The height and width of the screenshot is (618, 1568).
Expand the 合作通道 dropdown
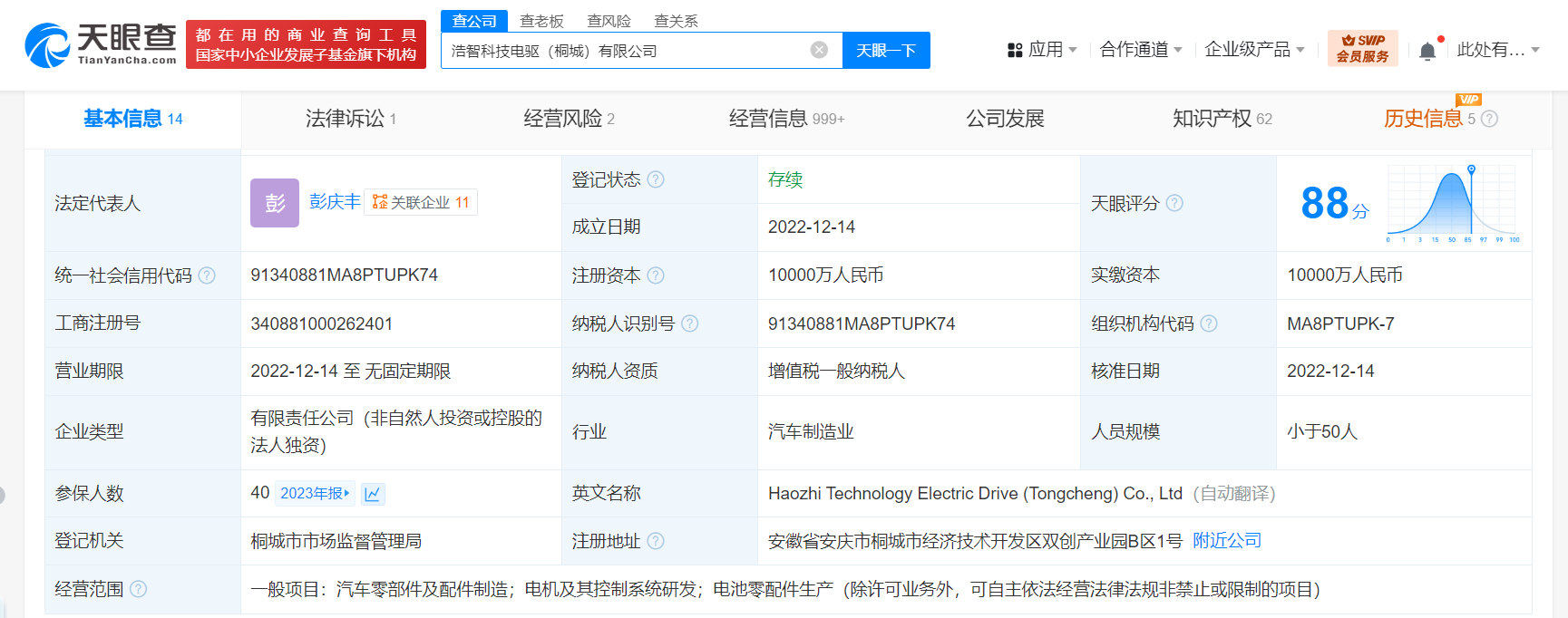pyautogui.click(x=1140, y=50)
